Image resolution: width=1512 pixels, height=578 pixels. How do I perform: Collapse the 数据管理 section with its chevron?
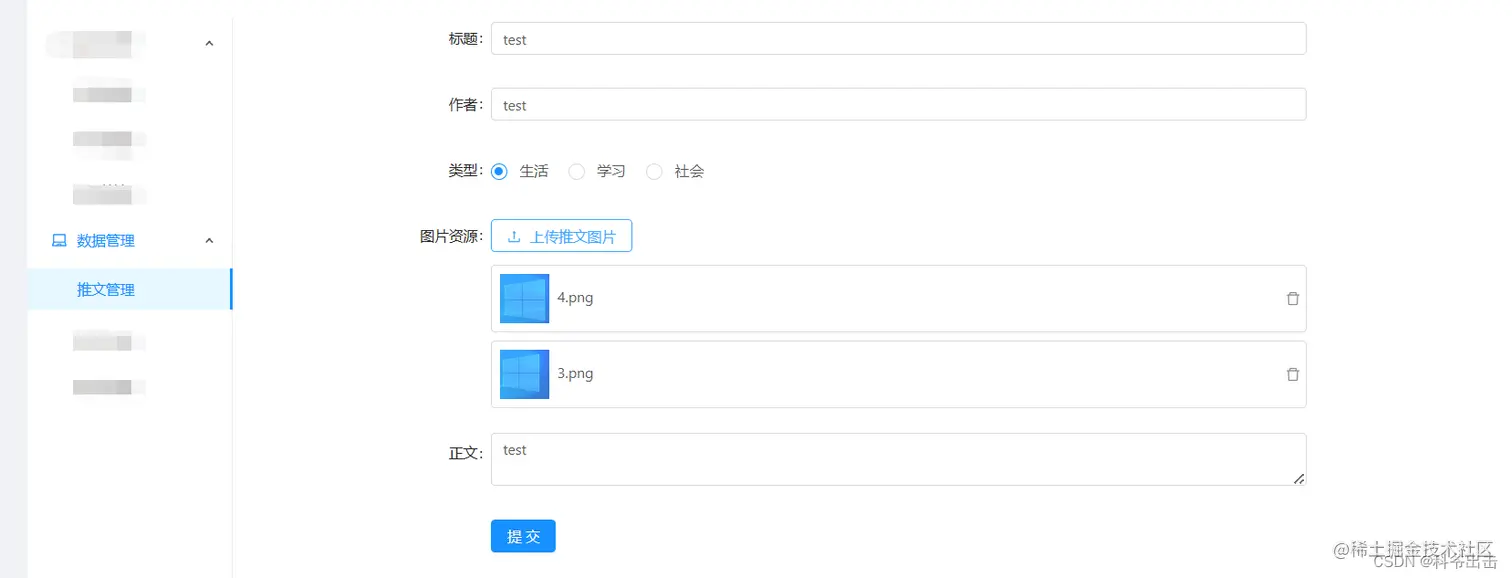(x=209, y=240)
